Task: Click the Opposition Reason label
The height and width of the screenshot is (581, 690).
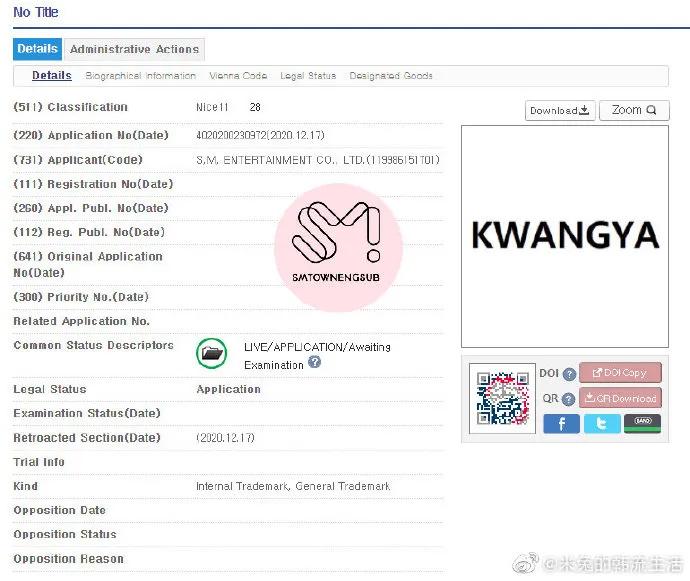Action: tap(68, 559)
